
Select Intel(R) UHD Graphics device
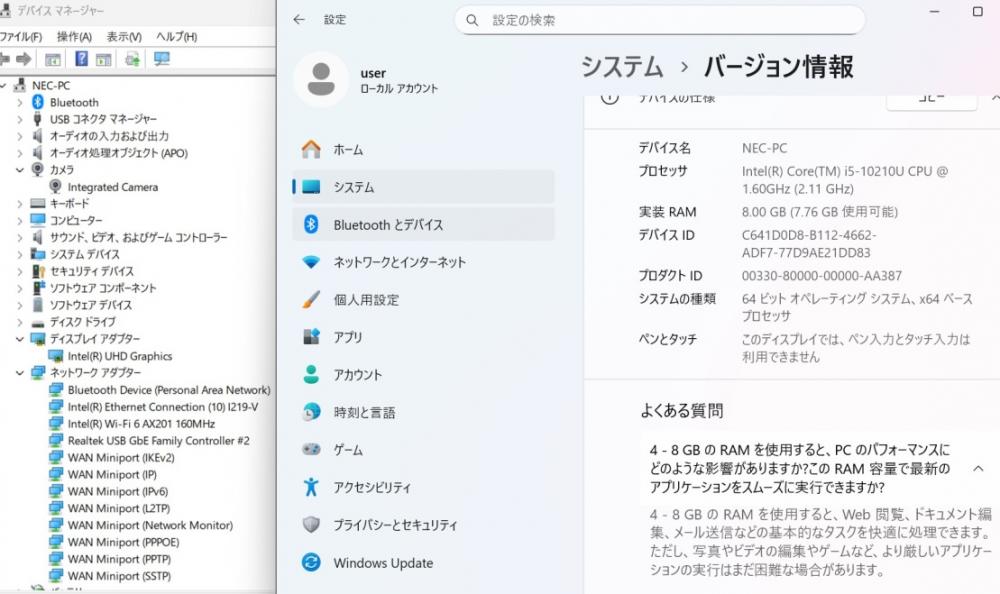[119, 356]
